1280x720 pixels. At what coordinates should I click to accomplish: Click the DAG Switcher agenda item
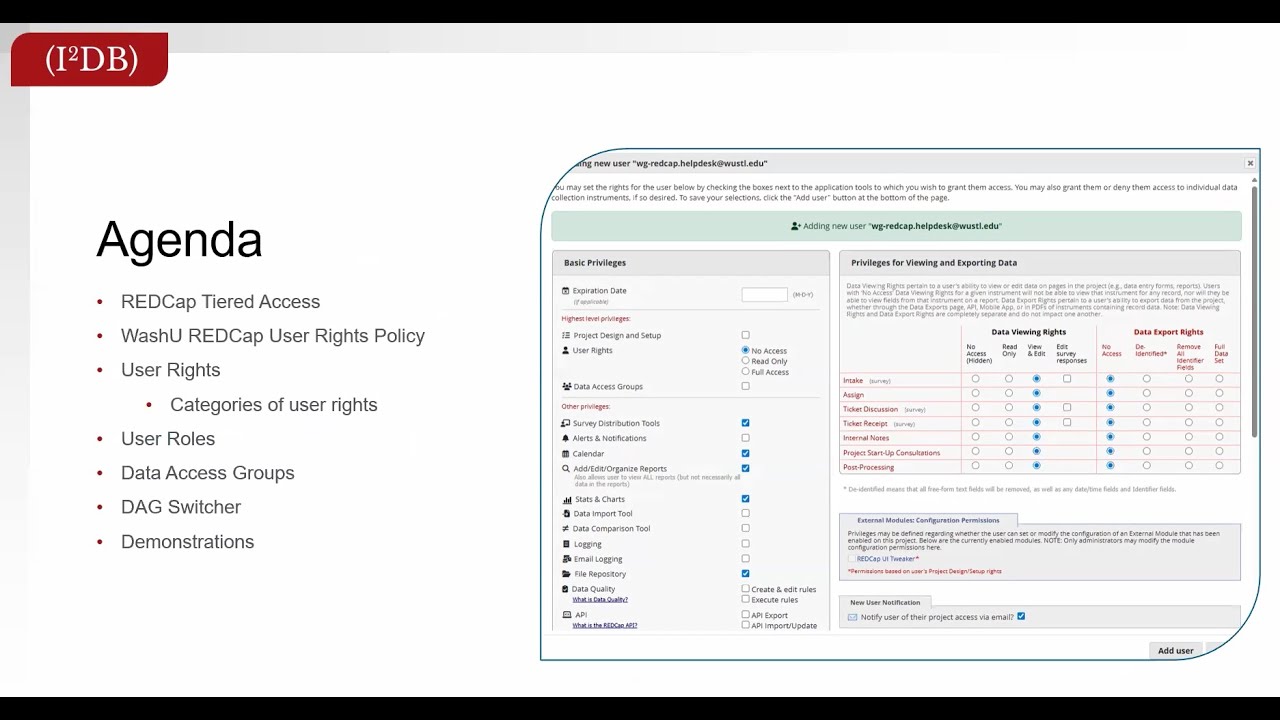coord(181,507)
